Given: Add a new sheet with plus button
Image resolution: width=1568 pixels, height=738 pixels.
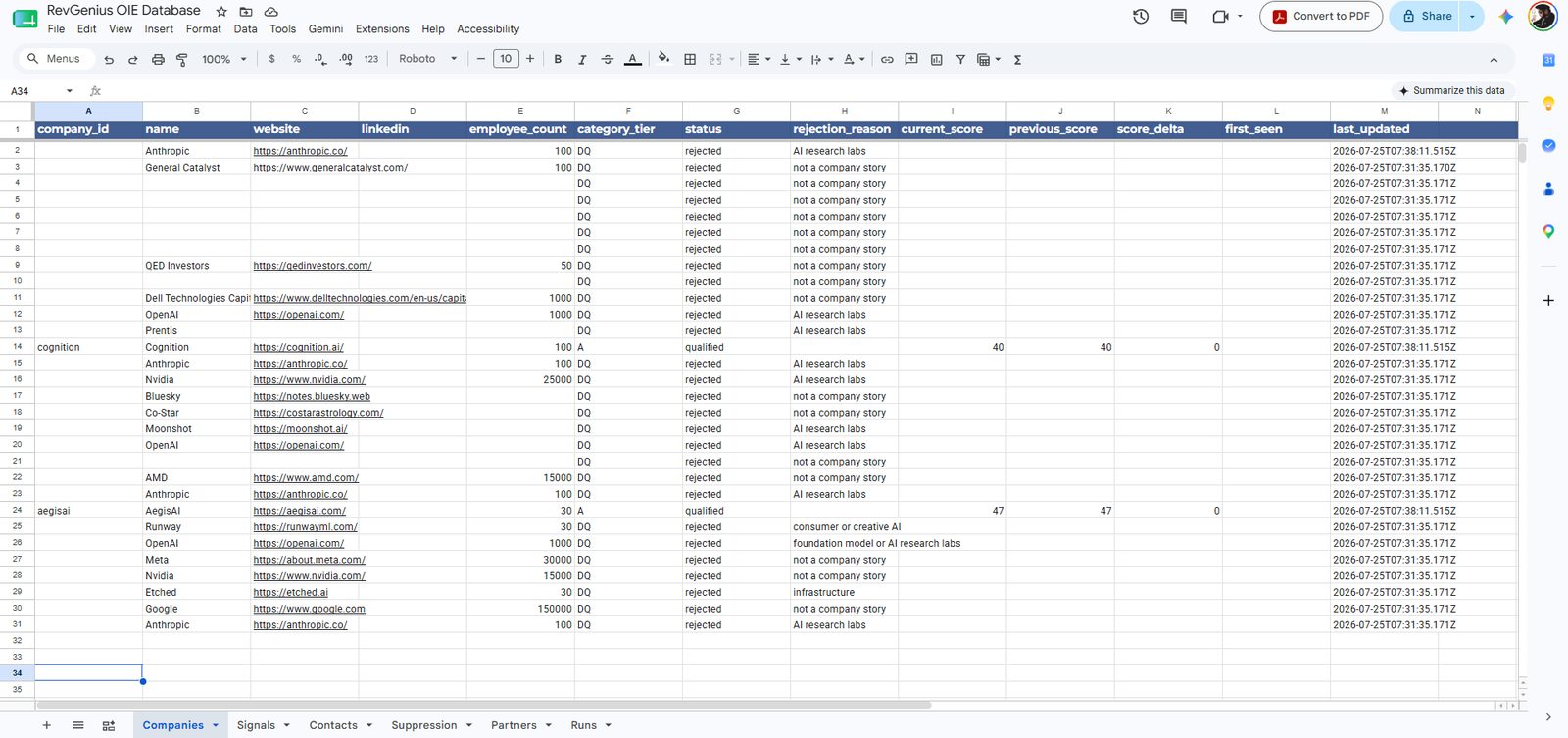Looking at the screenshot, I should click(x=46, y=725).
